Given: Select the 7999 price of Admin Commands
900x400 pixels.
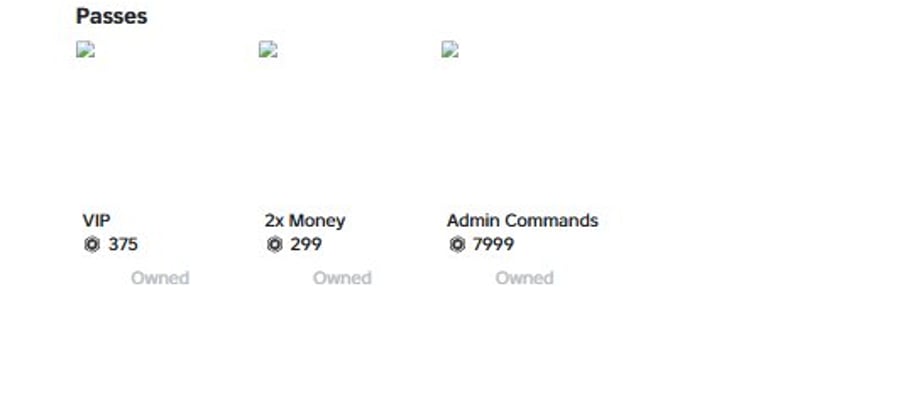Looking at the screenshot, I should pos(494,245).
